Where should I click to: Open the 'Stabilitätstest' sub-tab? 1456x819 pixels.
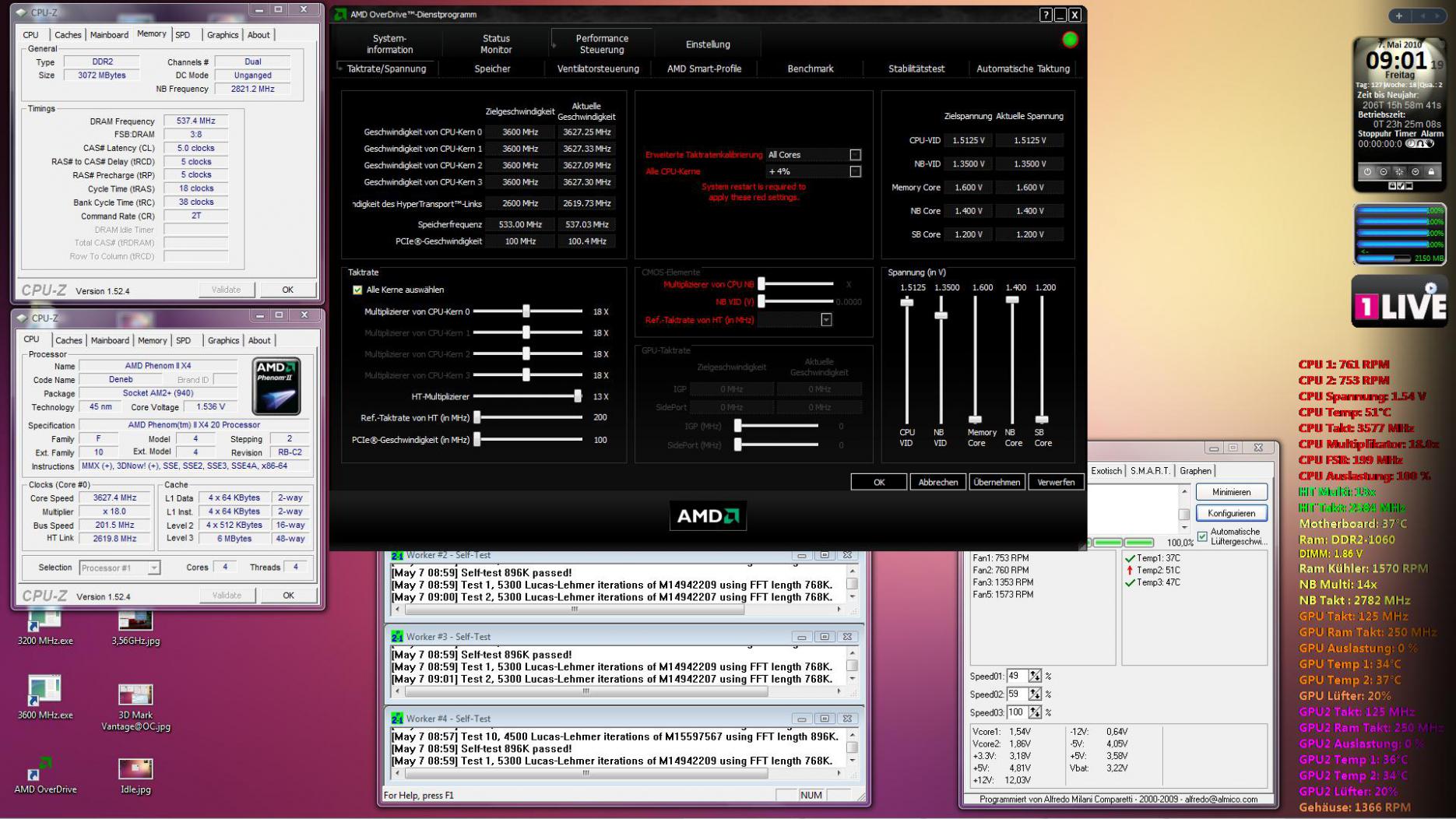tap(916, 69)
